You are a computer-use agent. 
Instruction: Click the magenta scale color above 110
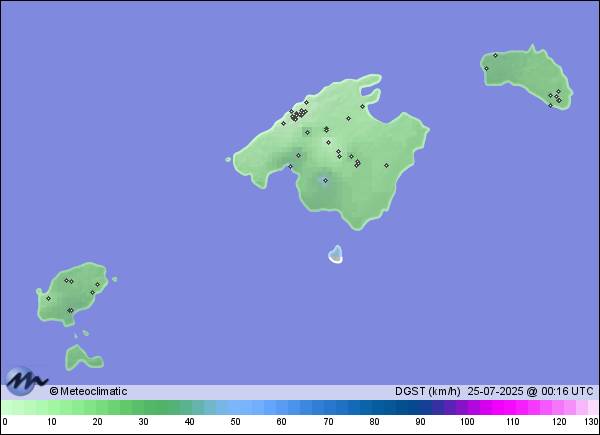(x=513, y=407)
